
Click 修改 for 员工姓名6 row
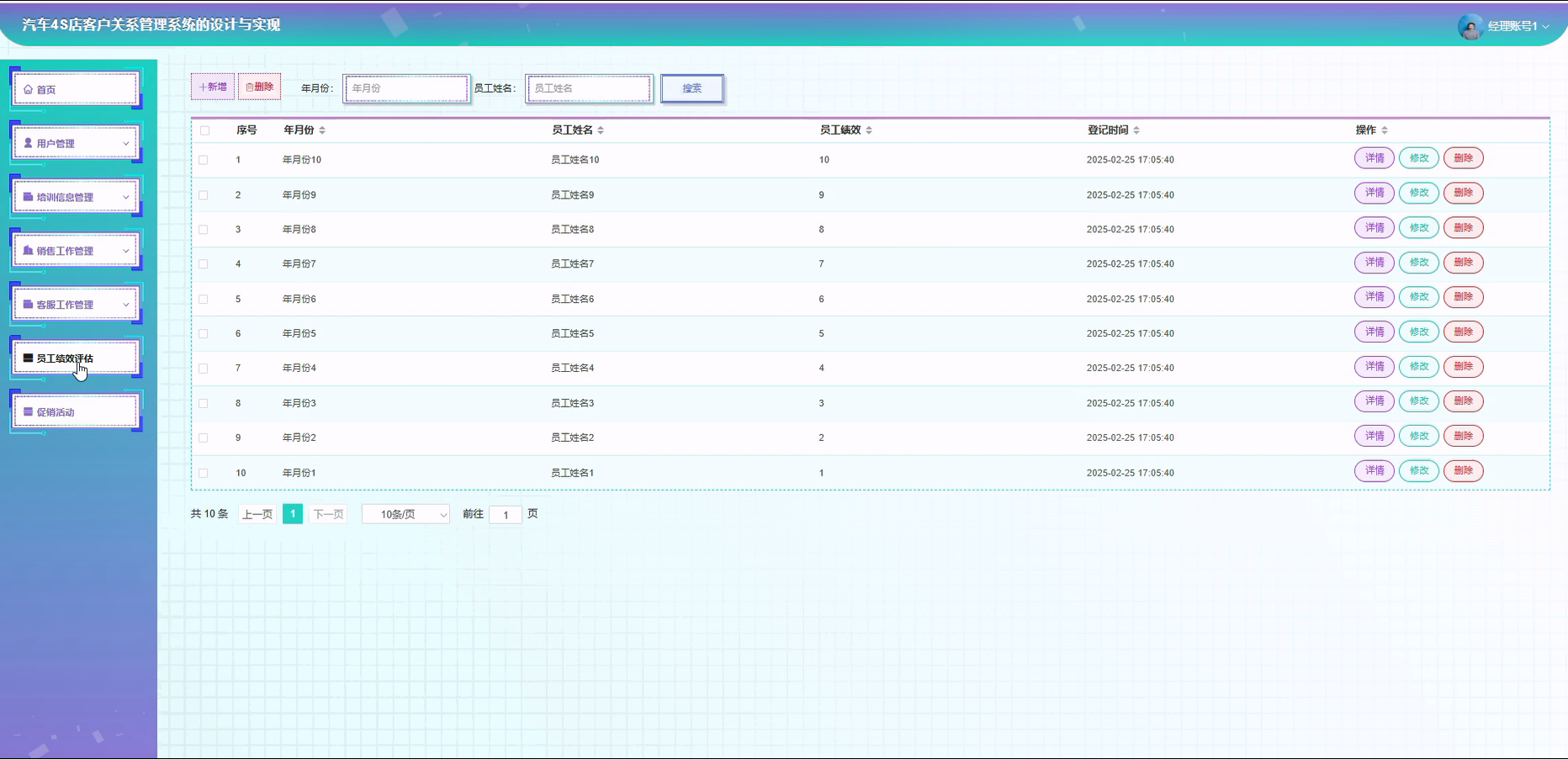tap(1419, 297)
